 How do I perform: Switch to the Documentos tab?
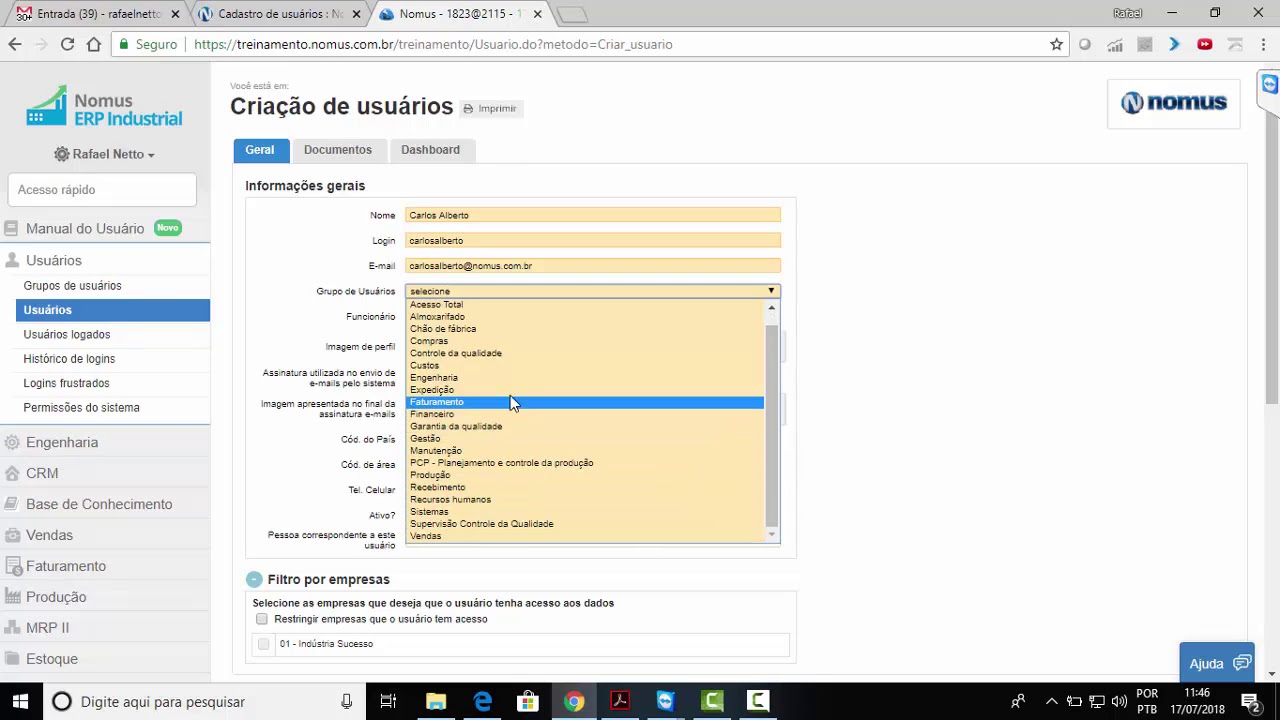337,149
